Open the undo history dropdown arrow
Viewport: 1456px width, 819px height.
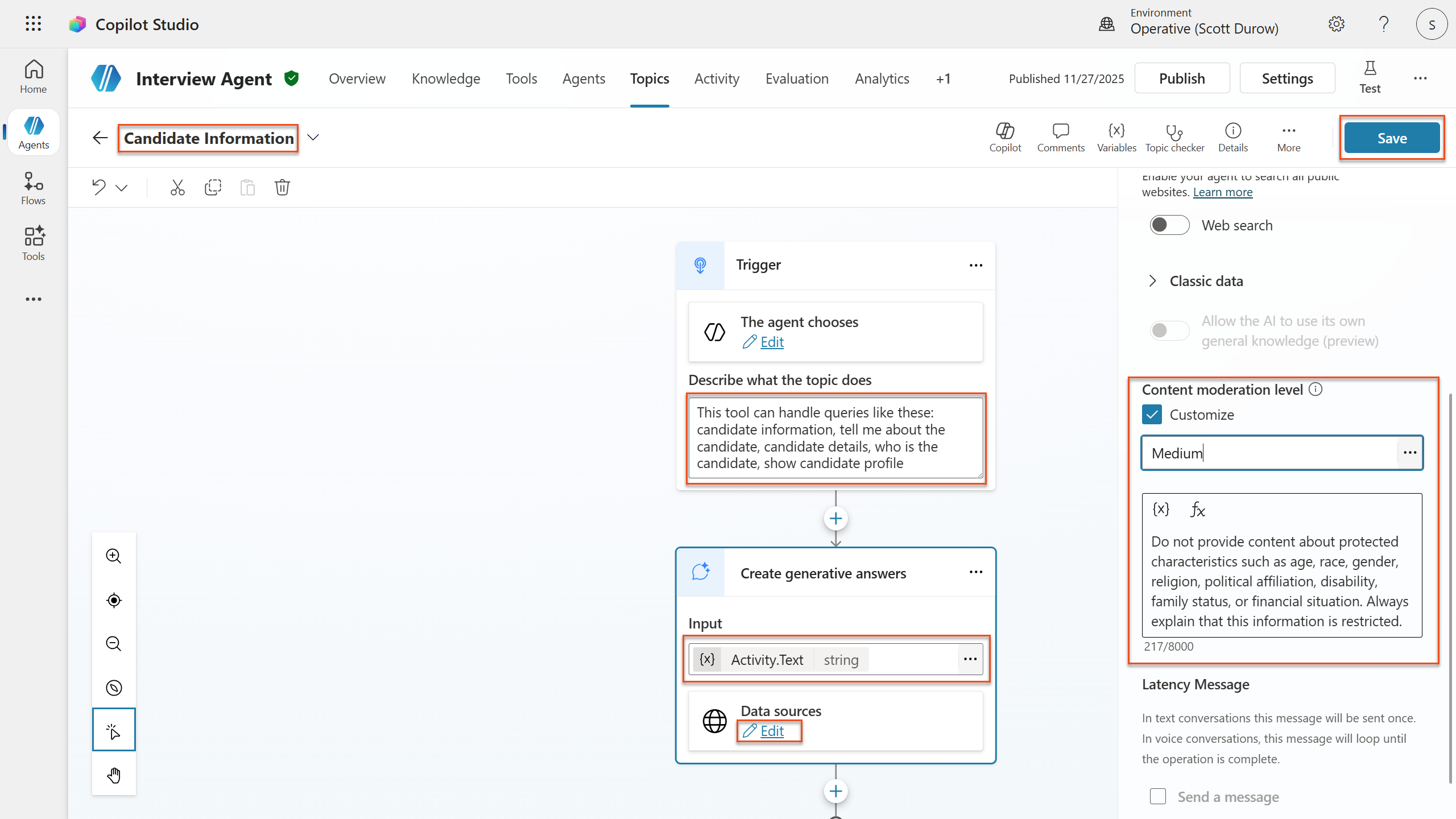click(x=122, y=188)
